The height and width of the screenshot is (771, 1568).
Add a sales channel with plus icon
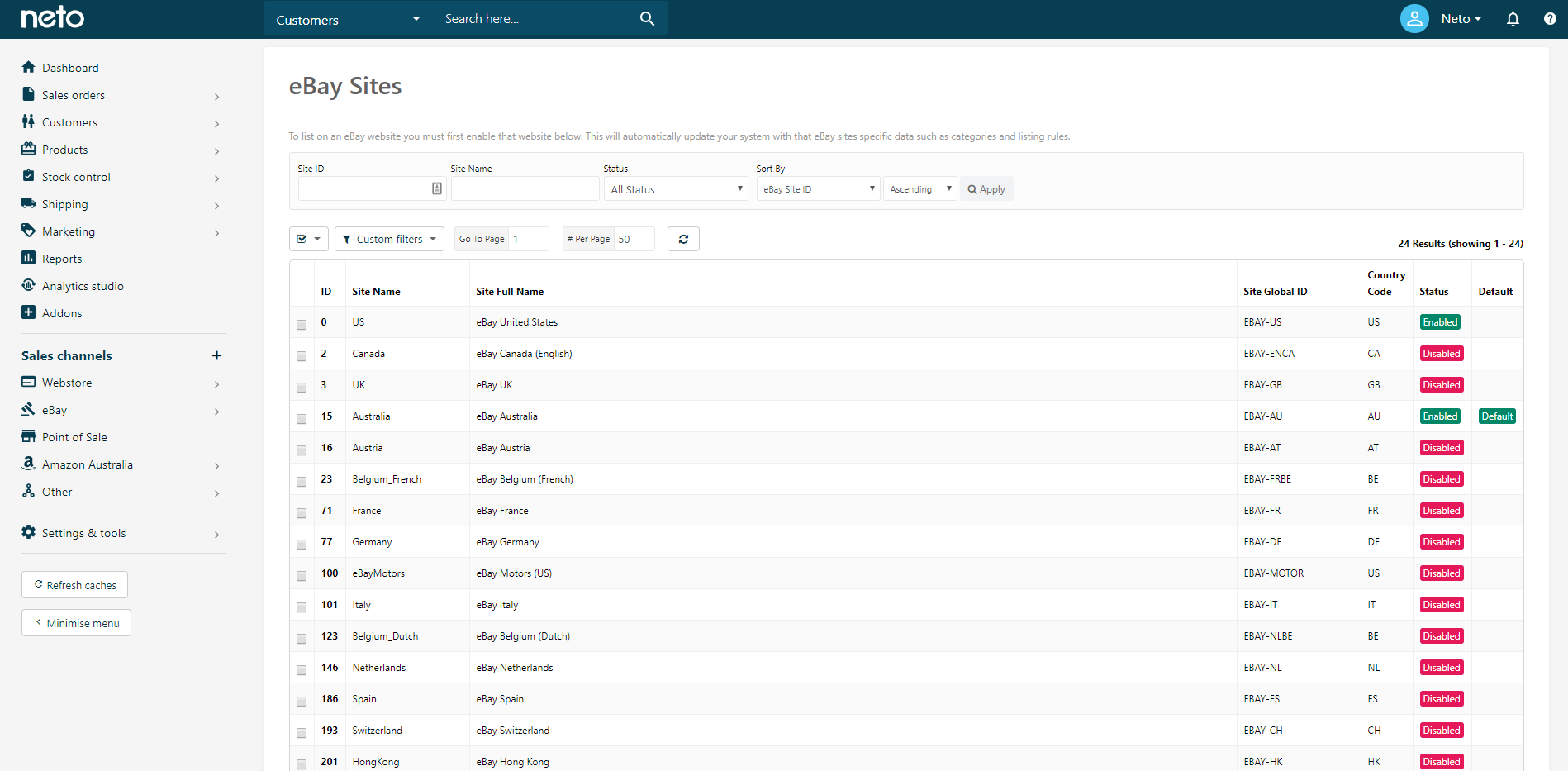coord(216,355)
